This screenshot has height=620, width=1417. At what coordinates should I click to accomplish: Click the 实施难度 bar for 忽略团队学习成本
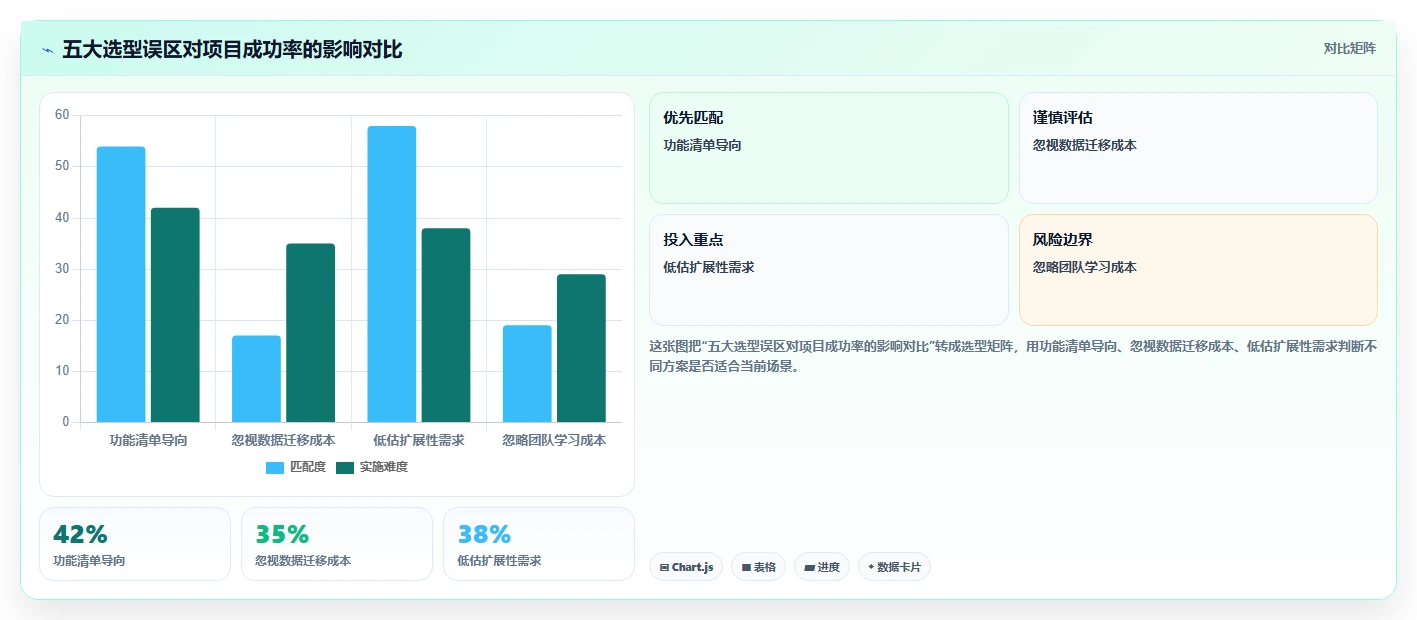tap(581, 348)
